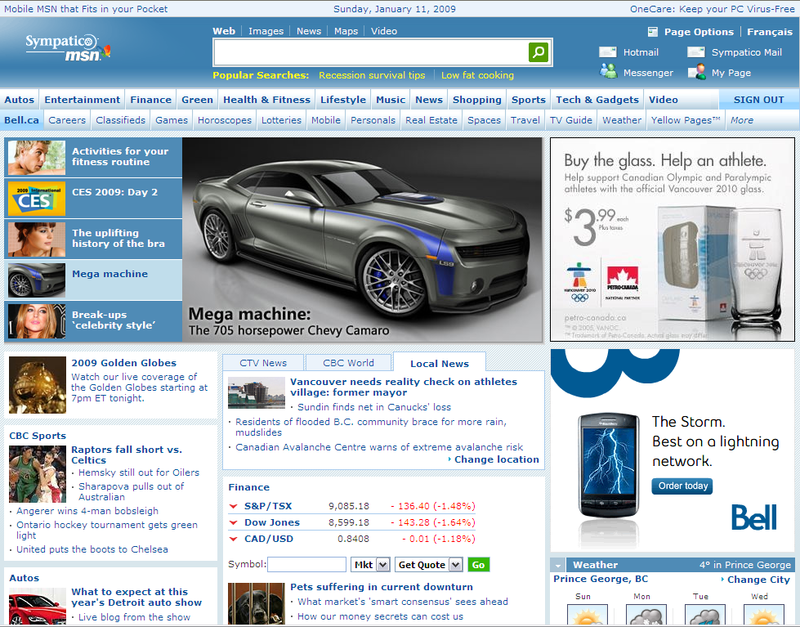Click the Sympatico MSN logo
Viewport: 800px width, 627px height.
pyautogui.click(x=67, y=47)
